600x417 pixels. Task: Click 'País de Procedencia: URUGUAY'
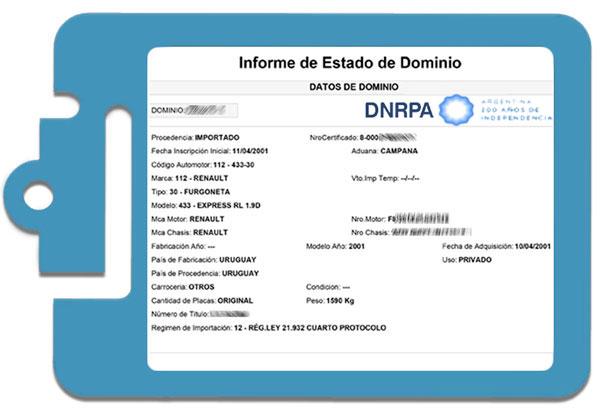click(205, 274)
